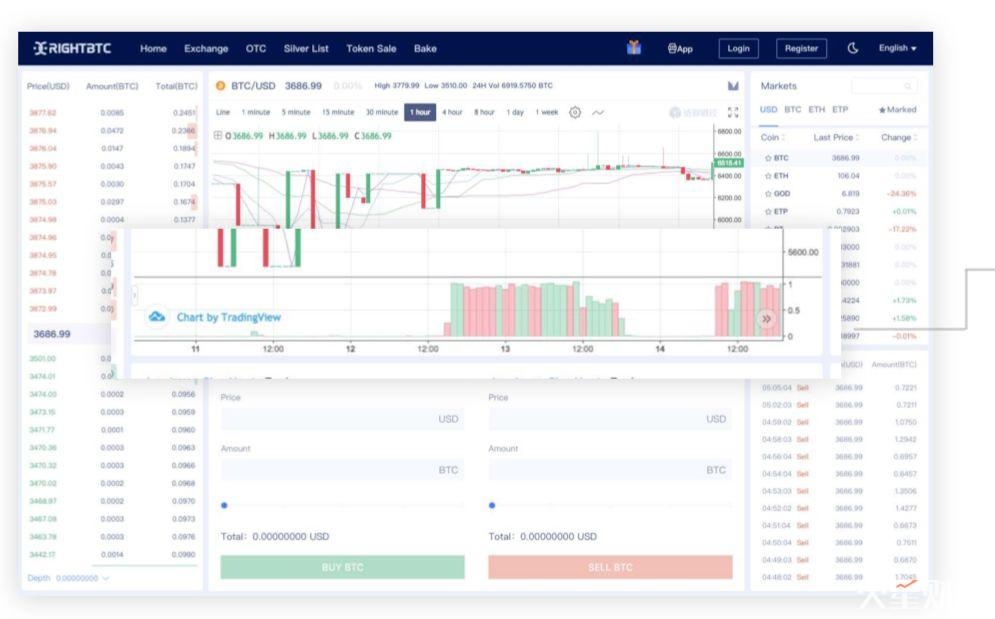This screenshot has height=619, width=995.
Task: Sort markets by Change column
Action: pyautogui.click(x=899, y=137)
